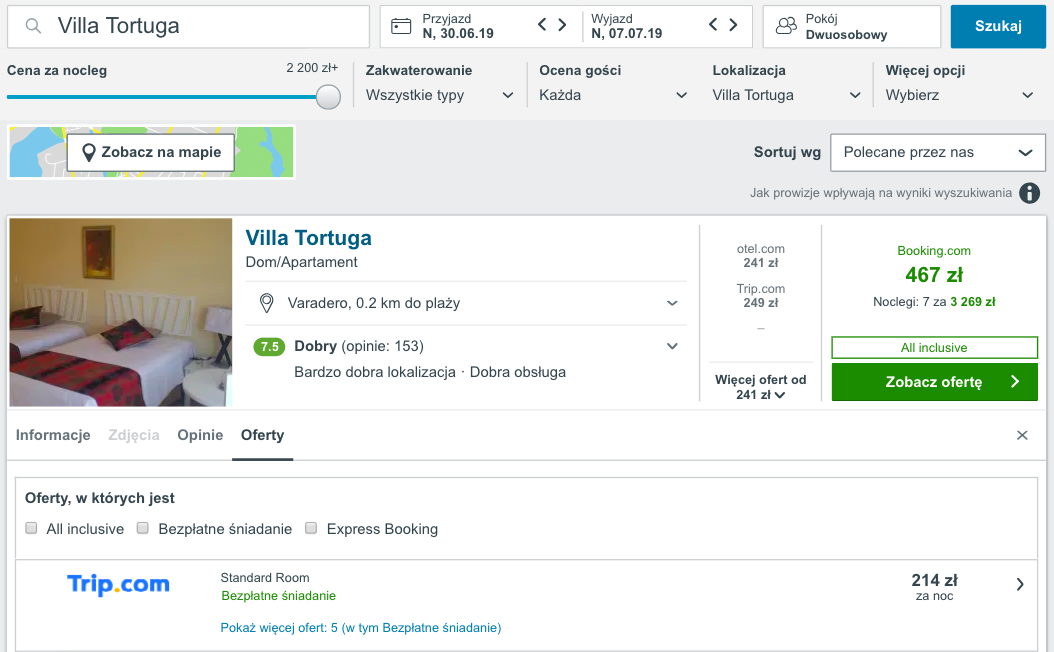Viewport: 1054px width, 652px height.
Task: Go to previous check-in date
Action: coord(542,25)
